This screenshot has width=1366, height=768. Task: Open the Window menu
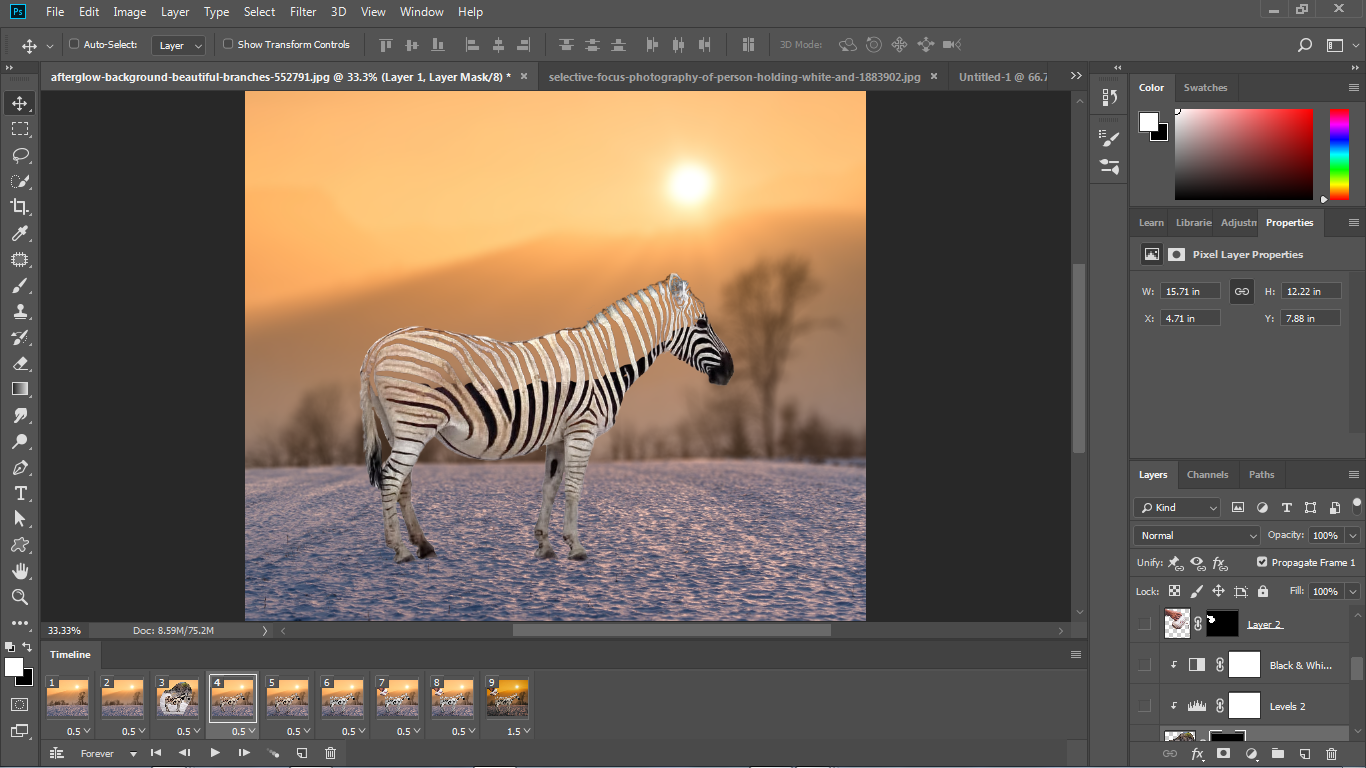421,12
